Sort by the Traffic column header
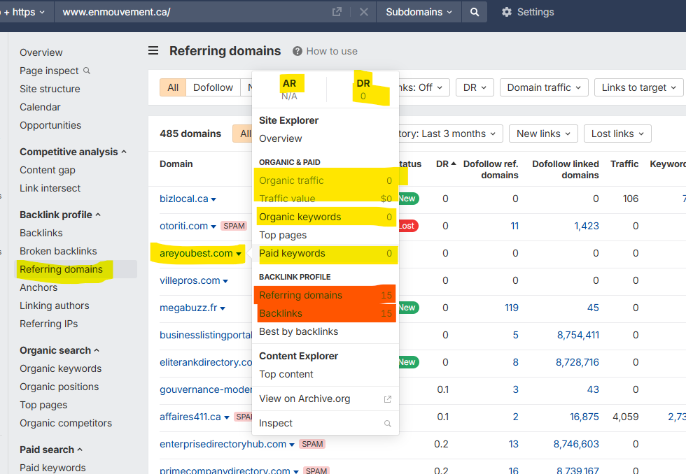Image resolution: width=686 pixels, height=474 pixels. click(x=624, y=164)
